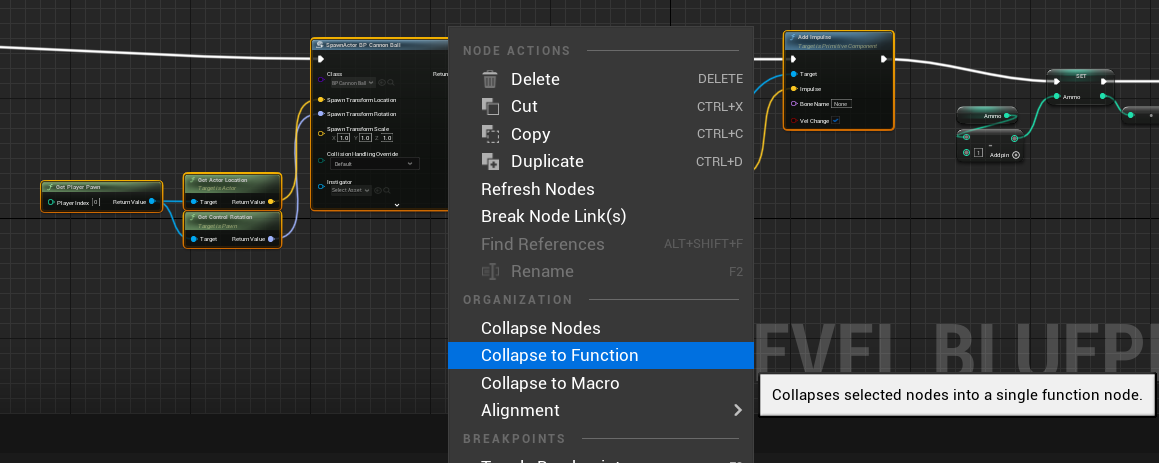Toggle the Vel Change checkbox

(836, 121)
